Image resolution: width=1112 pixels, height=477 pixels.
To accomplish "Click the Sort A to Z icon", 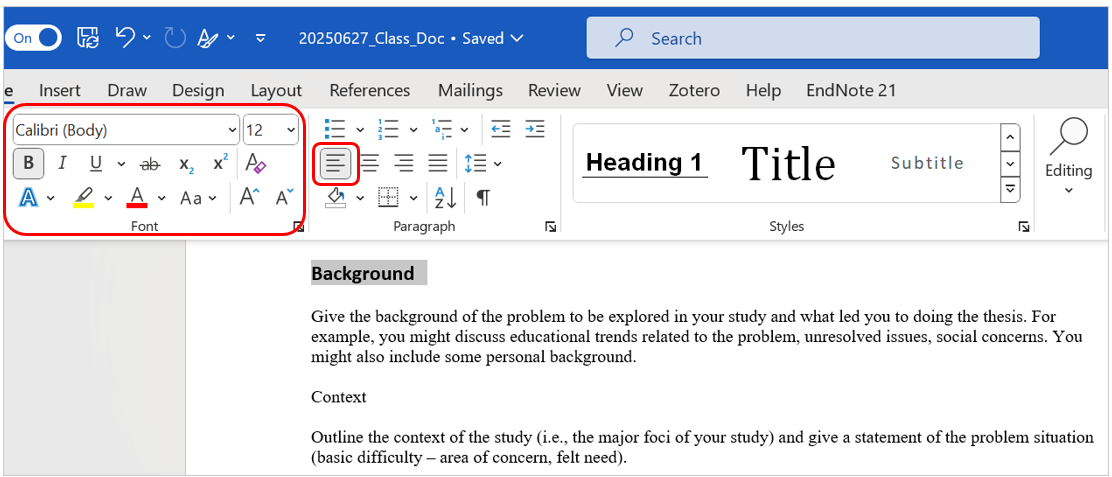I will click(x=445, y=198).
